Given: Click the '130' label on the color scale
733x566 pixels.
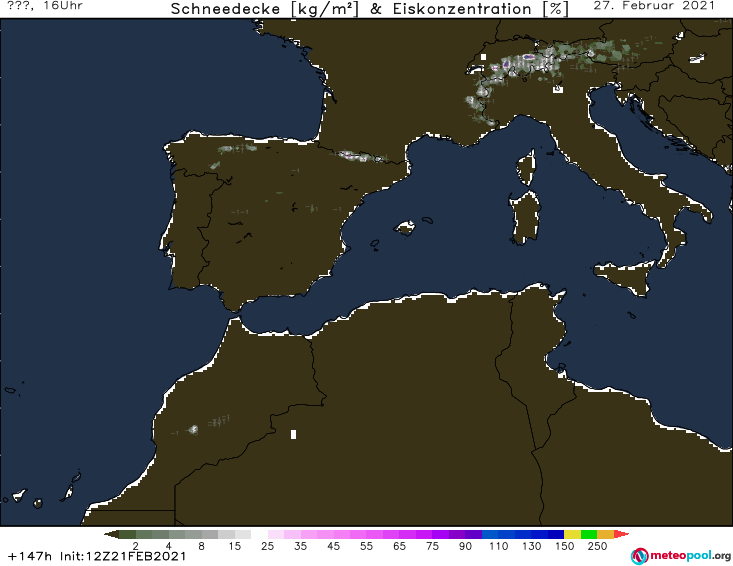Looking at the screenshot, I should point(532,546).
